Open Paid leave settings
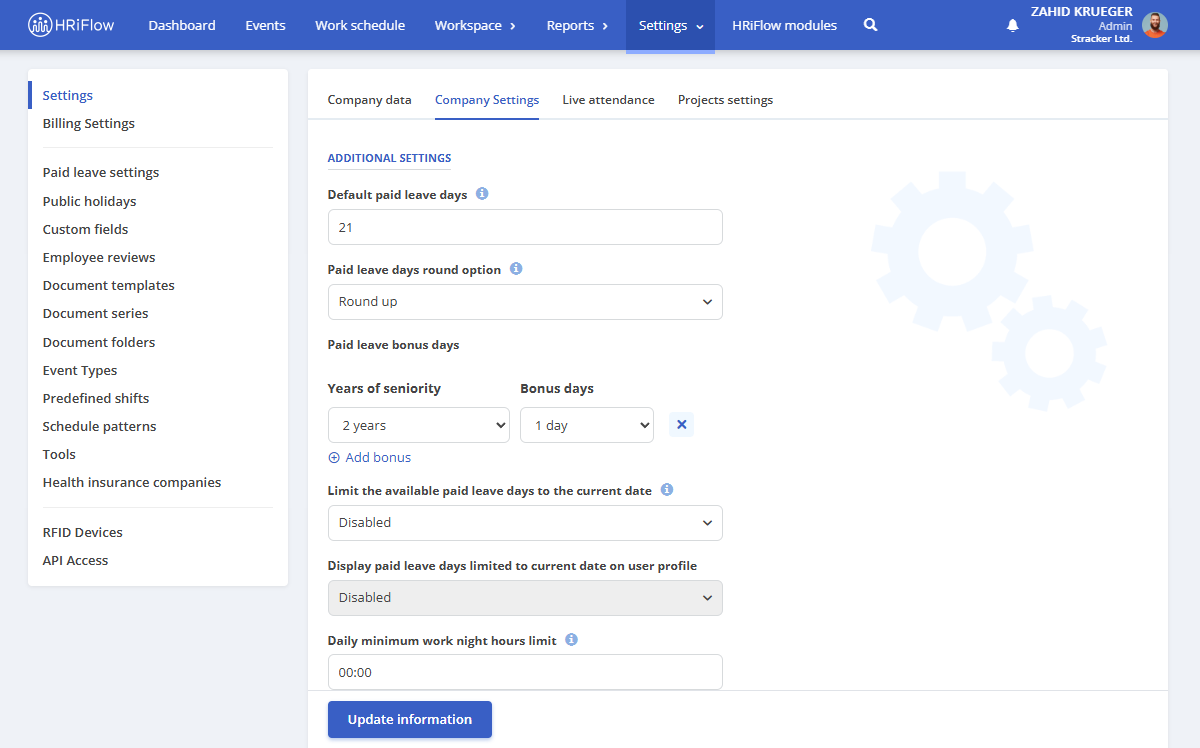This screenshot has height=748, width=1200. click(x=101, y=173)
